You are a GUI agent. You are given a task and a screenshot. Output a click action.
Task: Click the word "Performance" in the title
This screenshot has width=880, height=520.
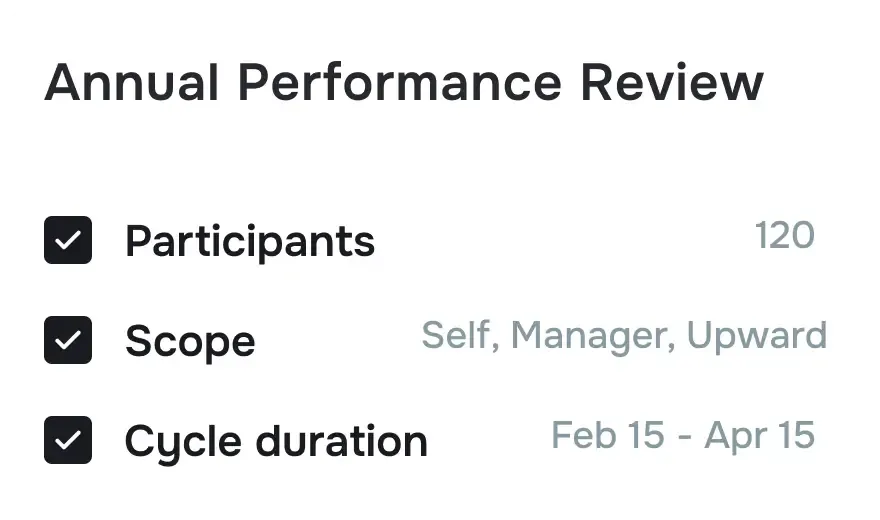pyautogui.click(x=400, y=82)
